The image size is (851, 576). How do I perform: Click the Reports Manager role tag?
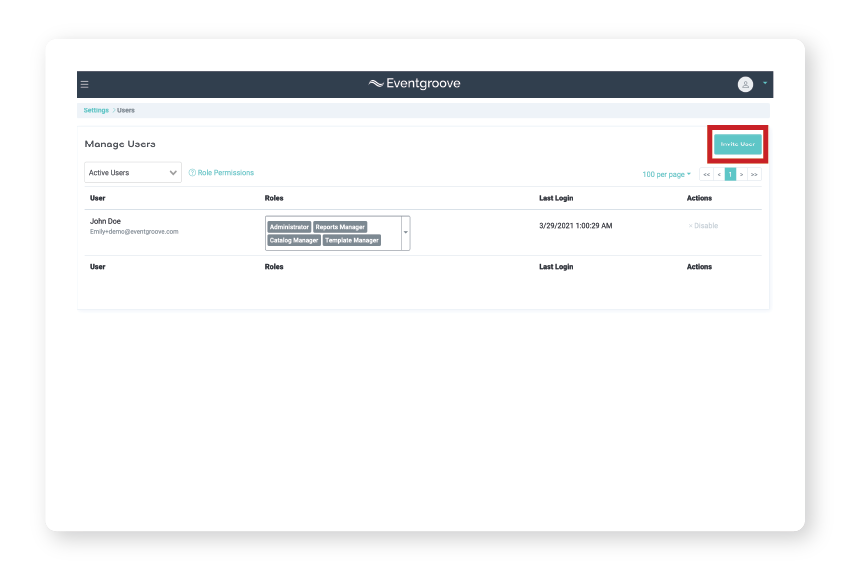340,227
